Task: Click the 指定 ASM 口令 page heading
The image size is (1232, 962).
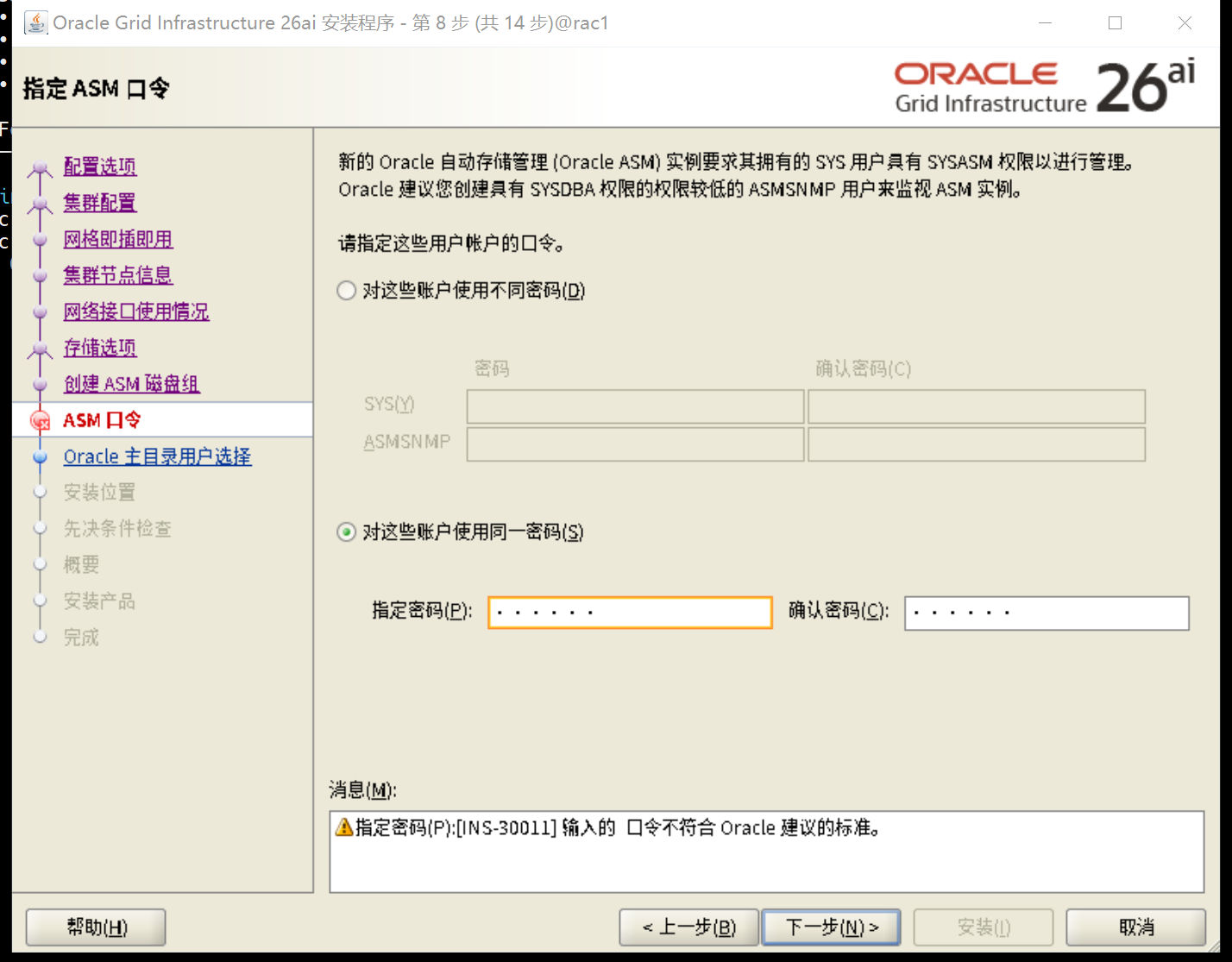Action: [97, 89]
